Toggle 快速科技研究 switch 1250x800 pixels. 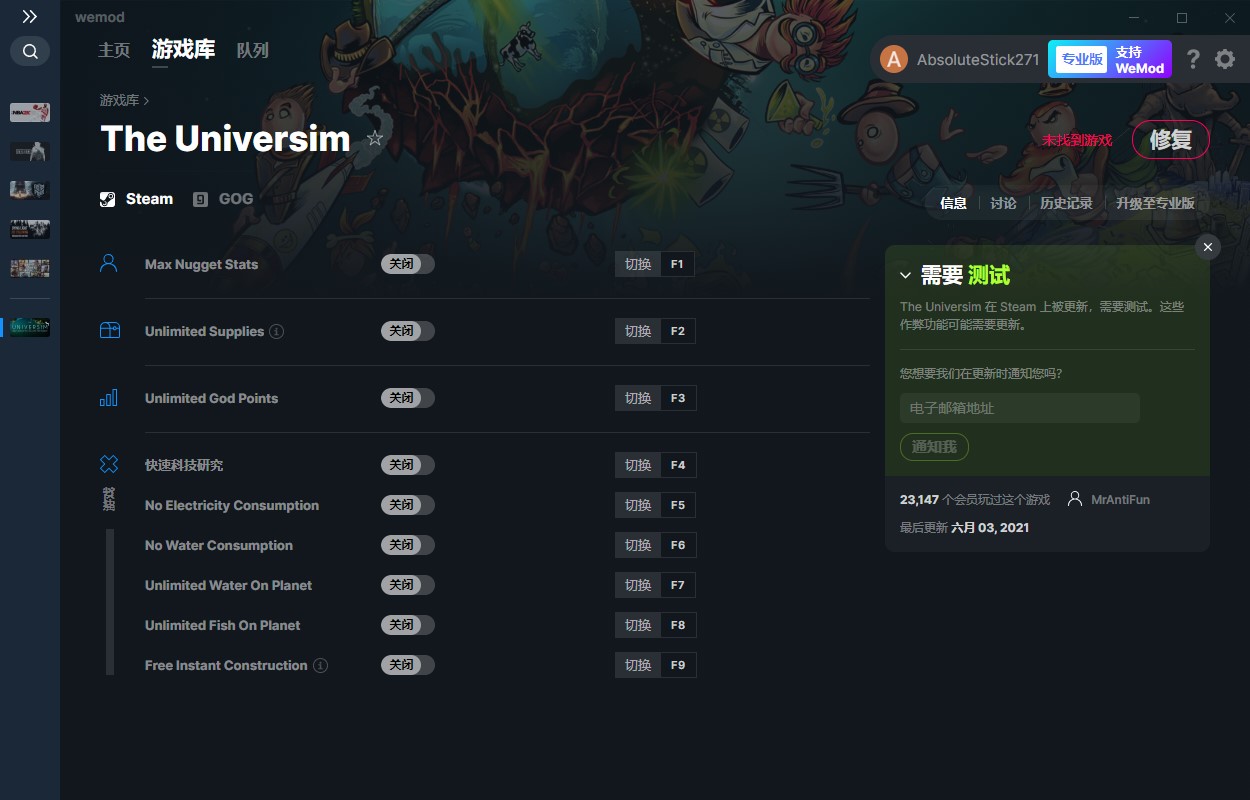coord(408,465)
